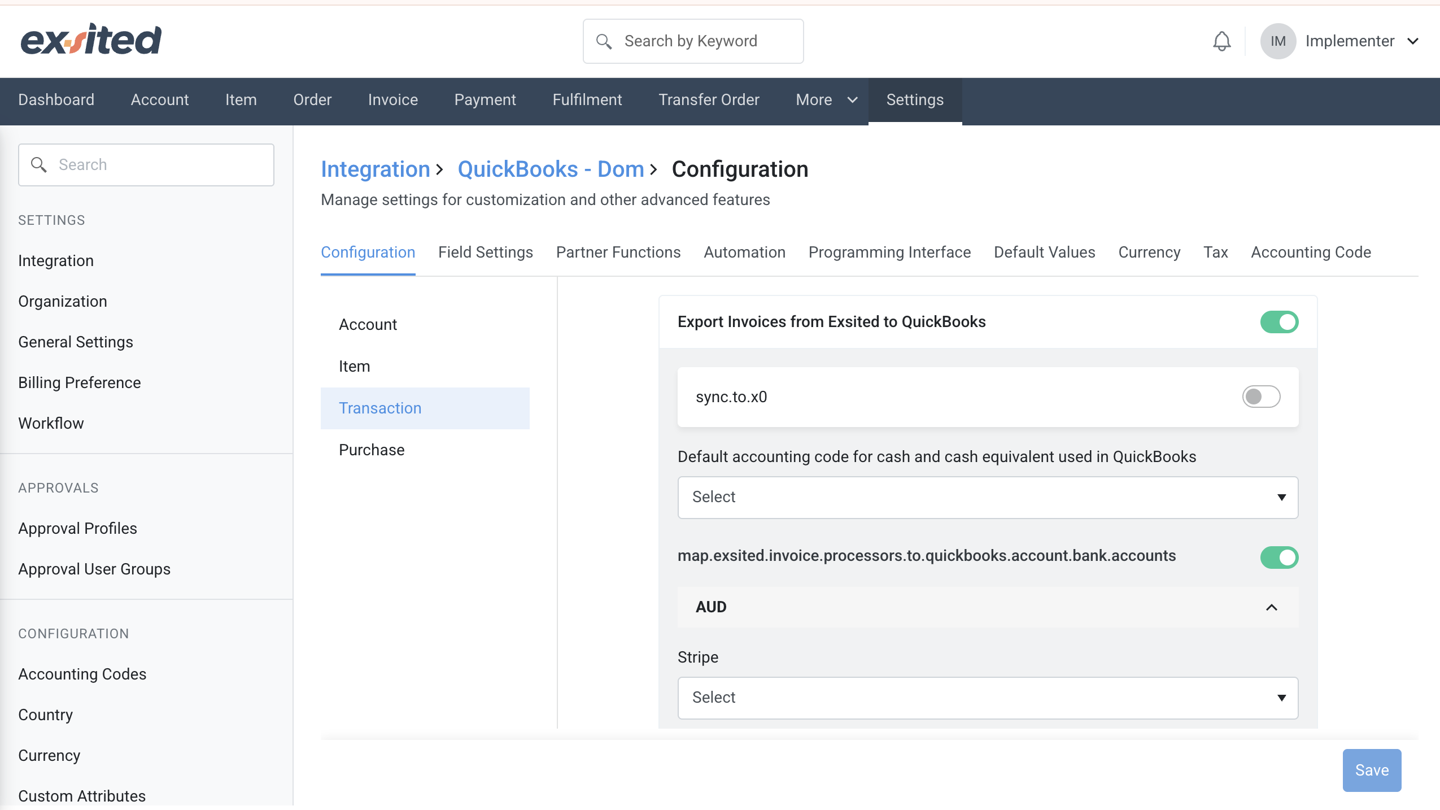This screenshot has width=1440, height=810.
Task: Open Approval User Groups in the sidebar
Action: [94, 569]
